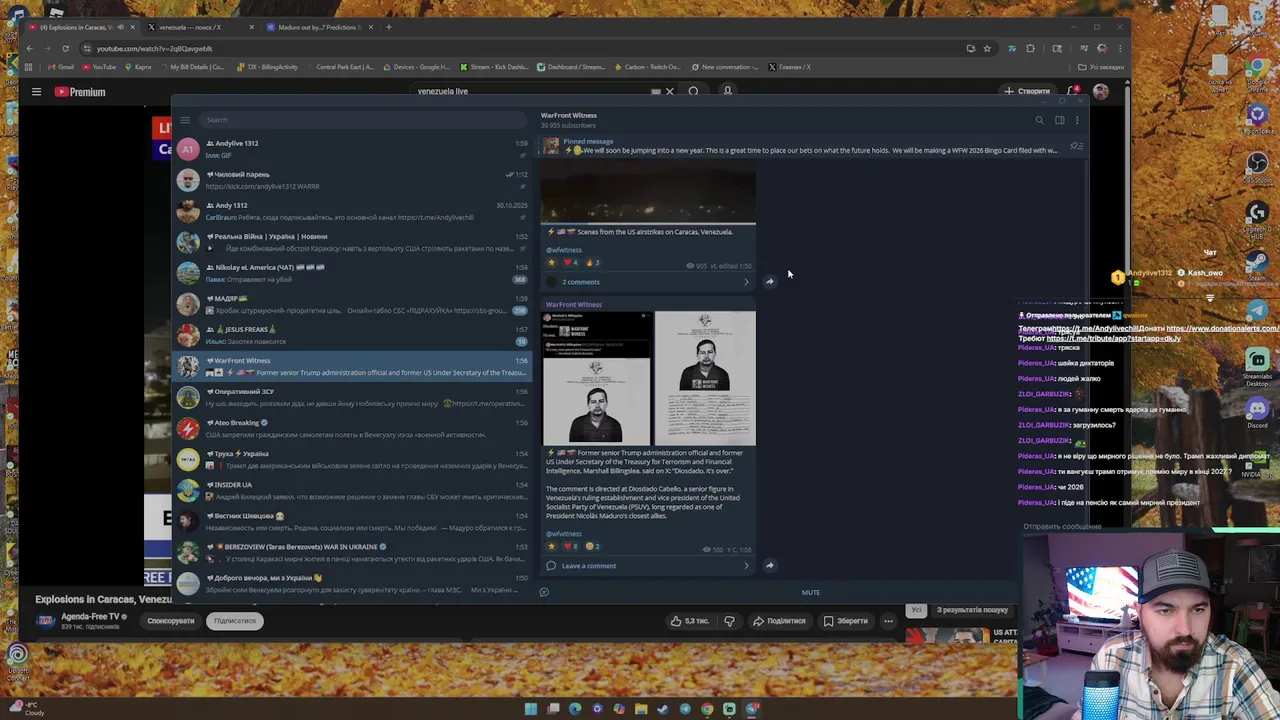Toggle Підписатися subscribe button
The image size is (1280, 720).
(235, 621)
